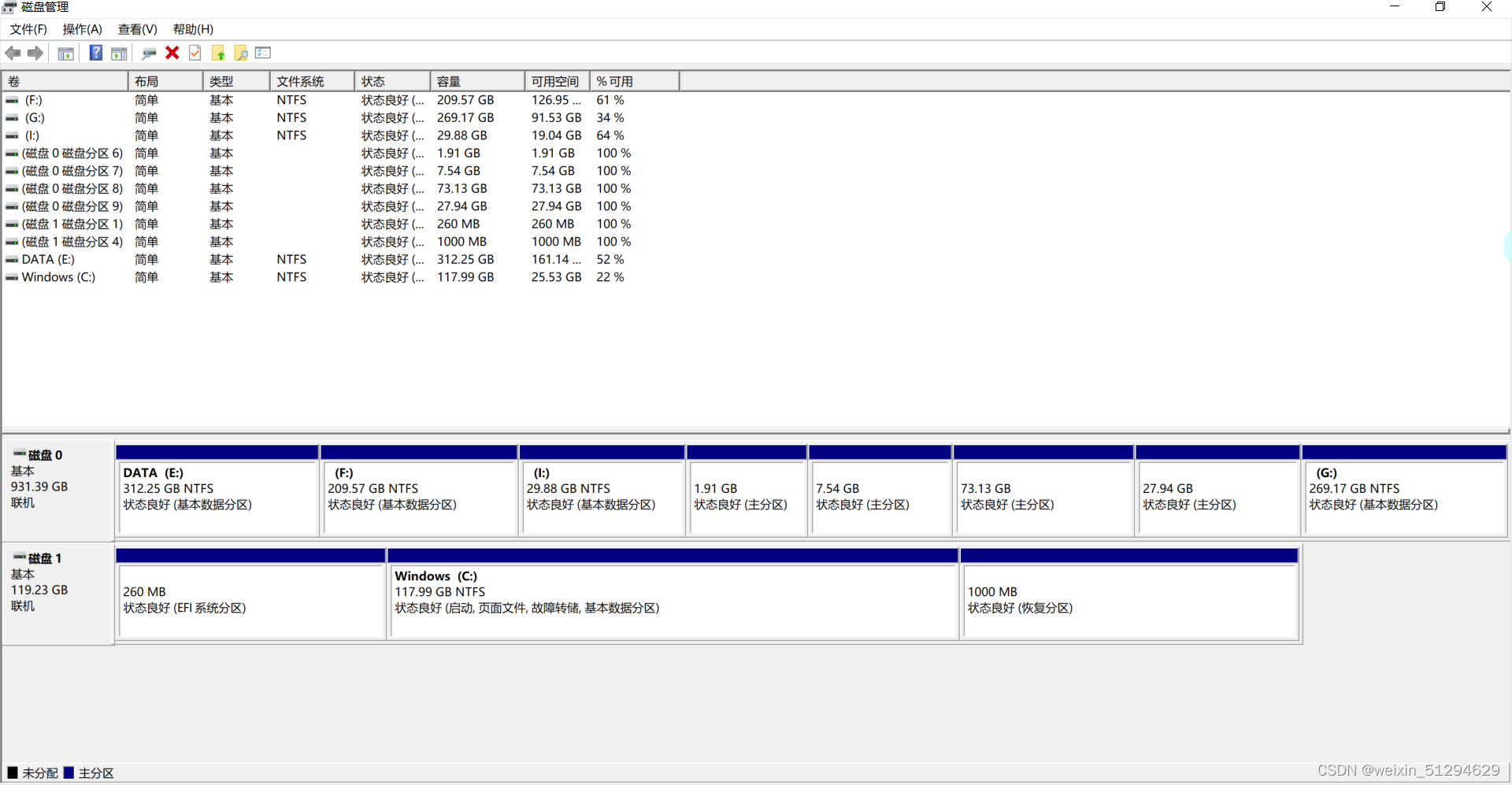Click the drive icon of volume (F:)

12,100
